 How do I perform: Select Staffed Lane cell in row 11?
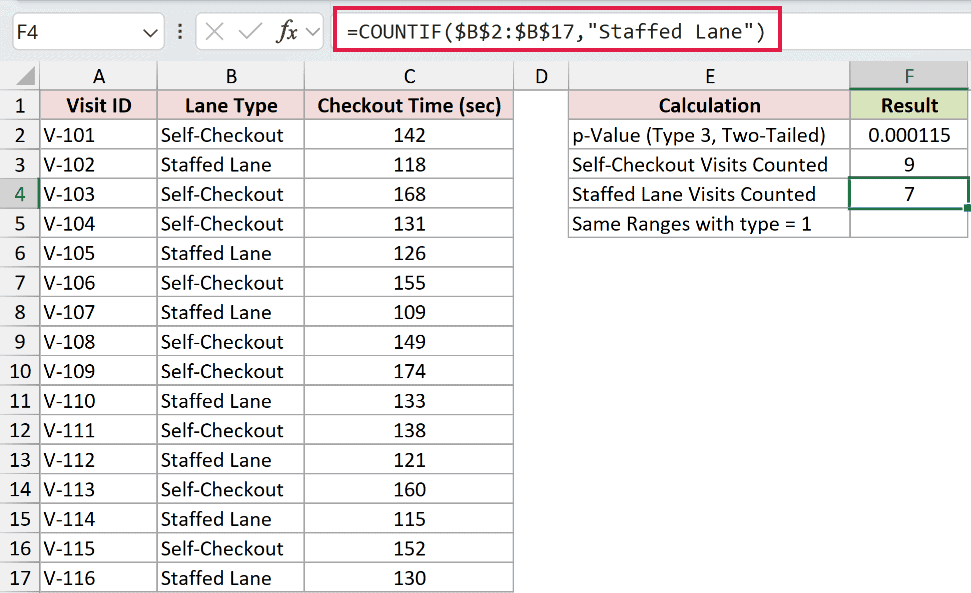click(x=231, y=400)
